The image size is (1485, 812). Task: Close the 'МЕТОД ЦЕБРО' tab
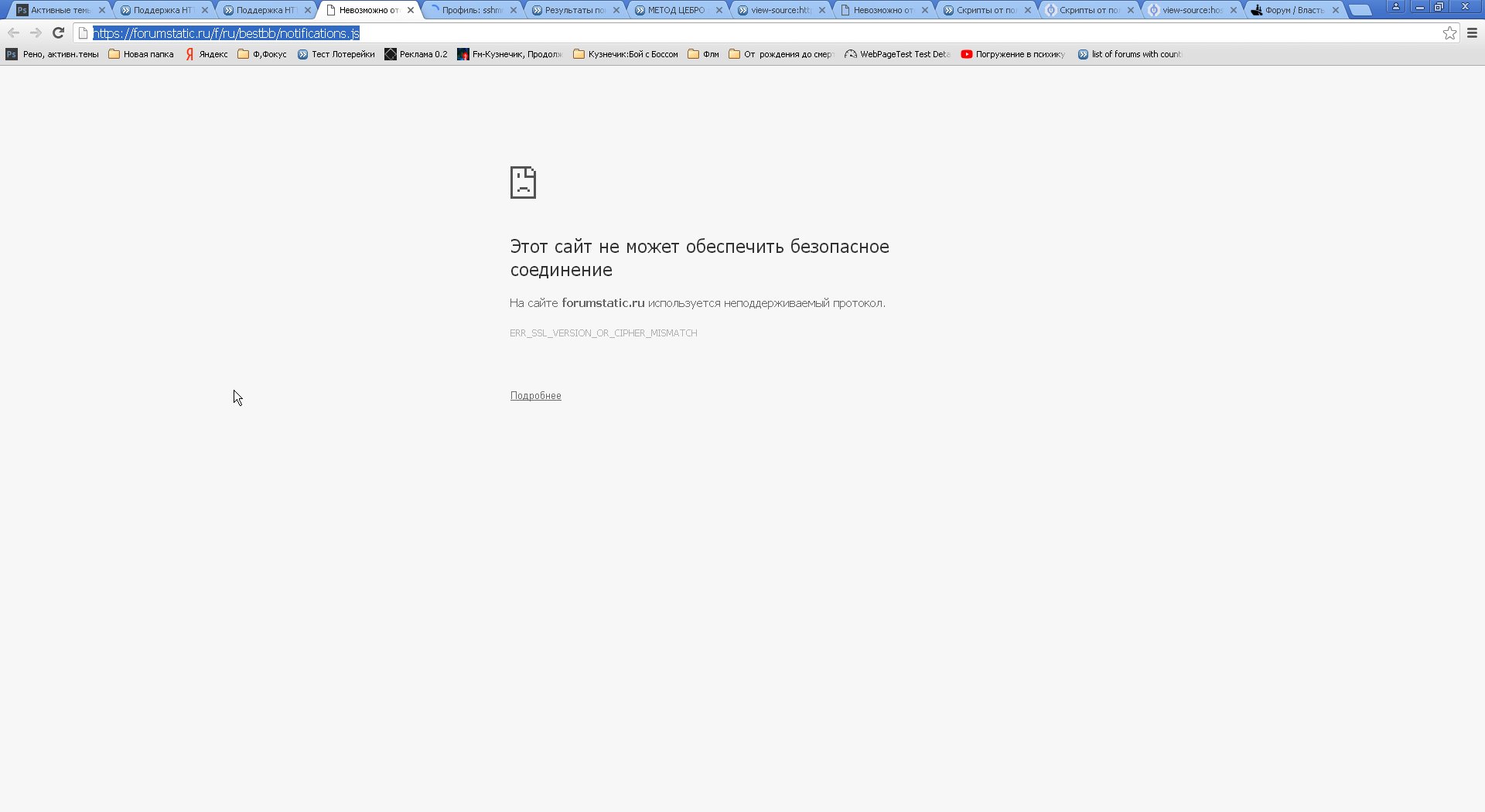click(719, 10)
